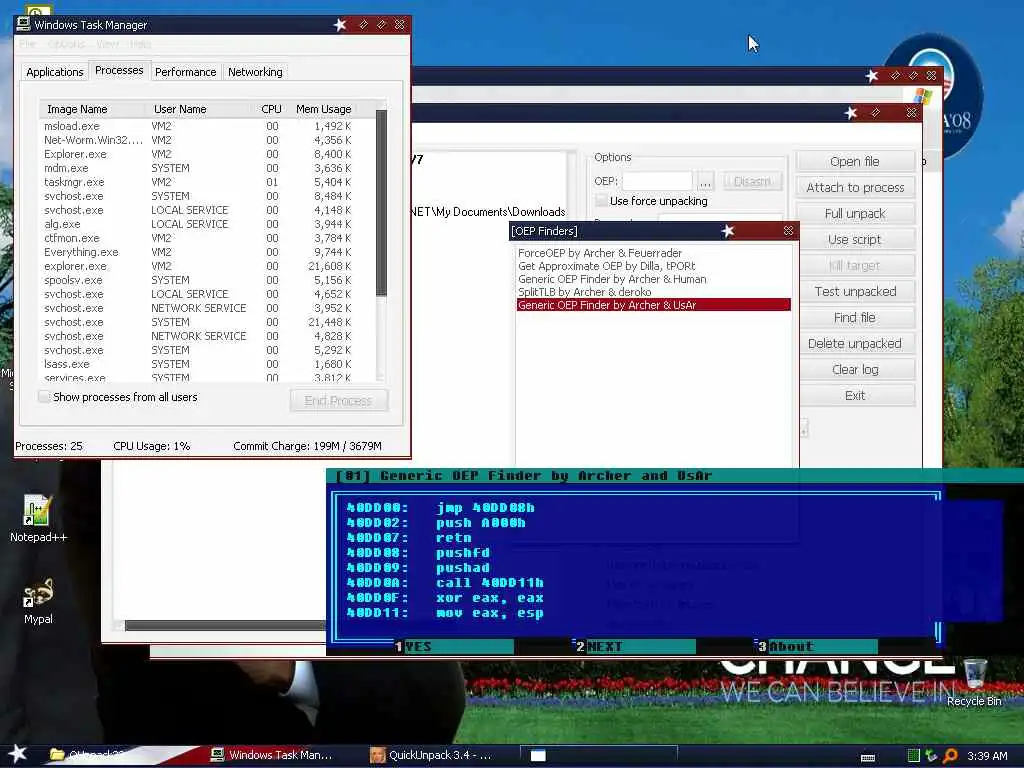Click the Kill target button

[x=855, y=266]
